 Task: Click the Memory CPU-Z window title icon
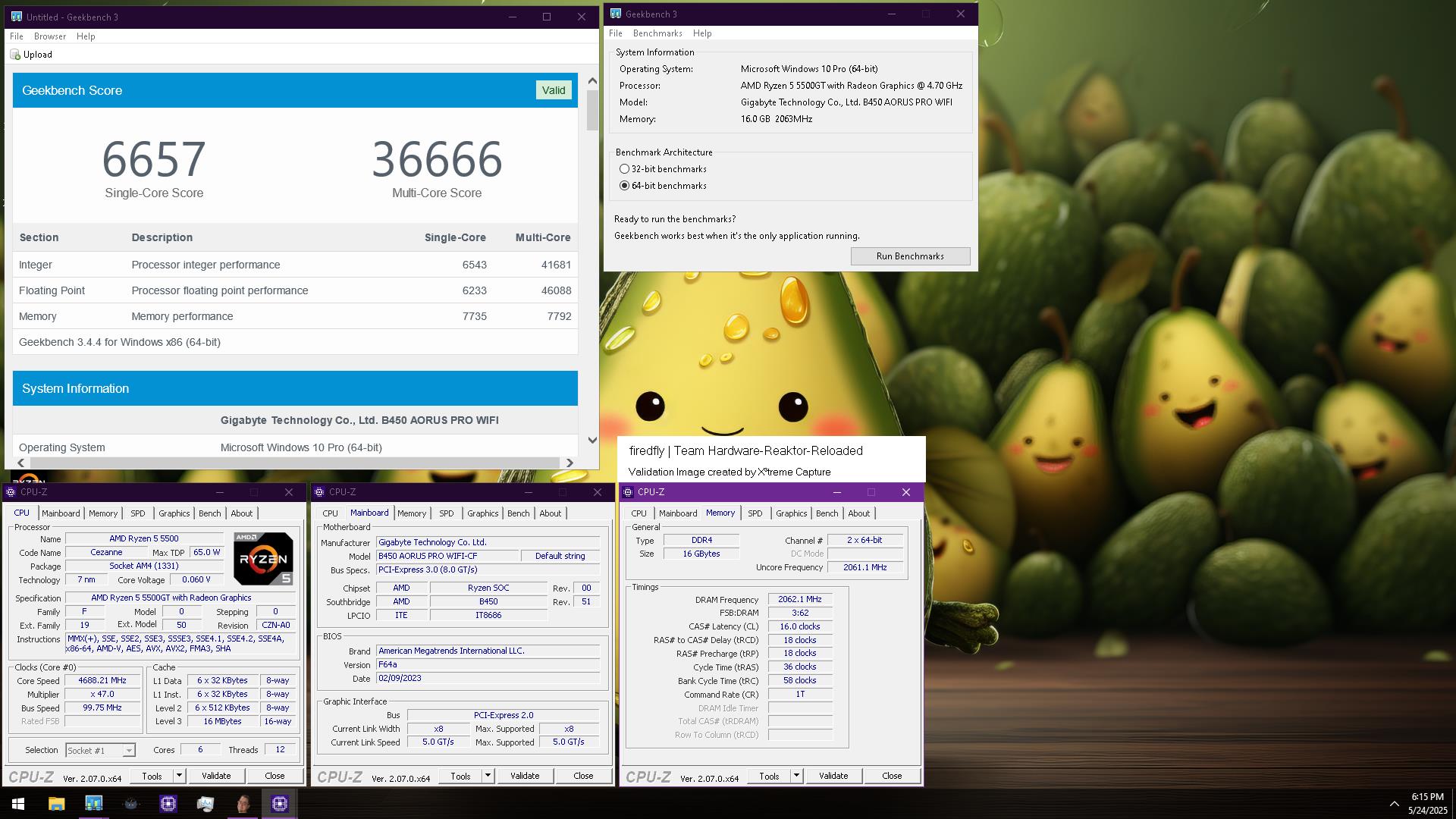628,492
